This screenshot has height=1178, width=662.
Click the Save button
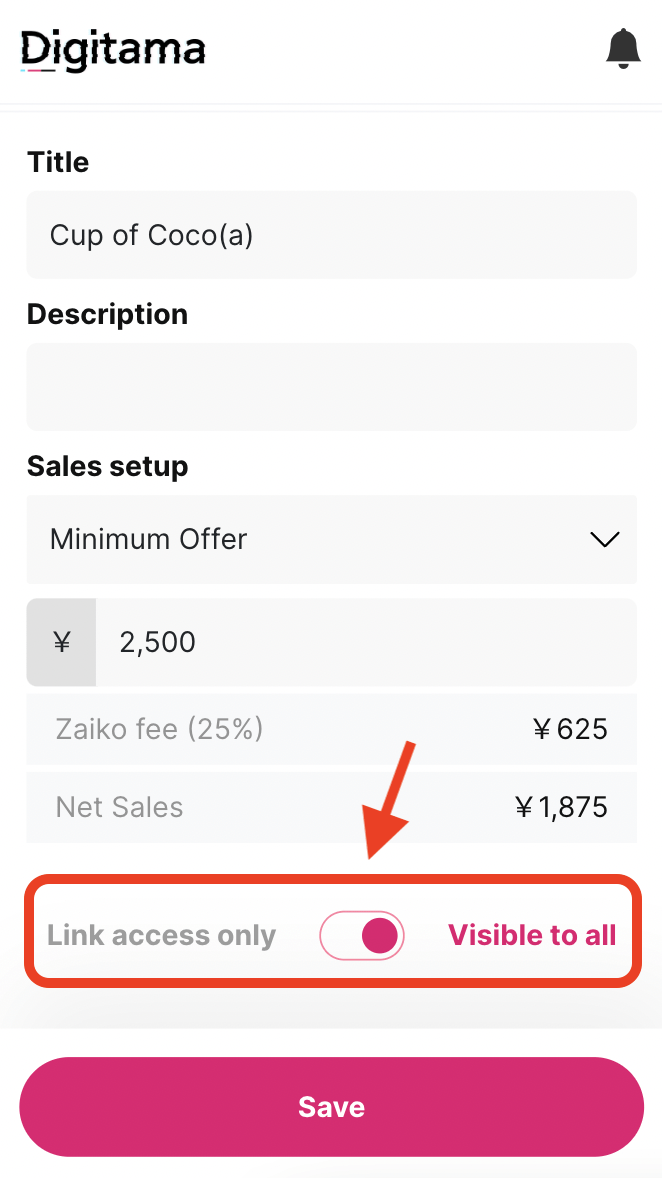(x=331, y=1107)
